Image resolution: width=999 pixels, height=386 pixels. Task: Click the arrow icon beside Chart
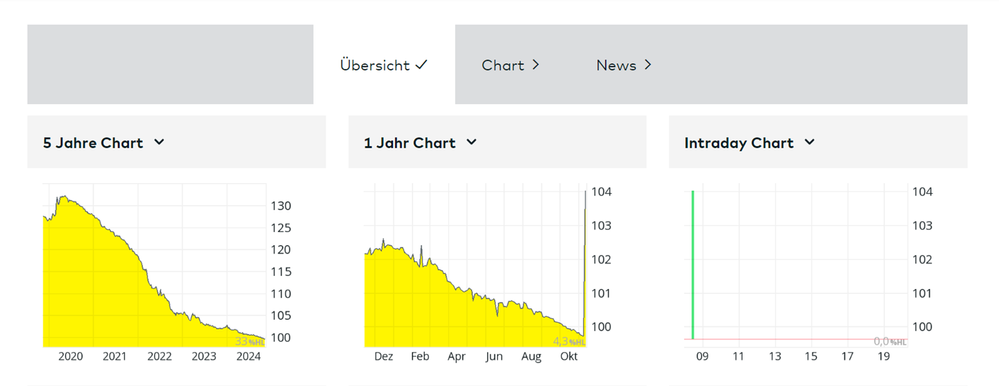(536, 65)
